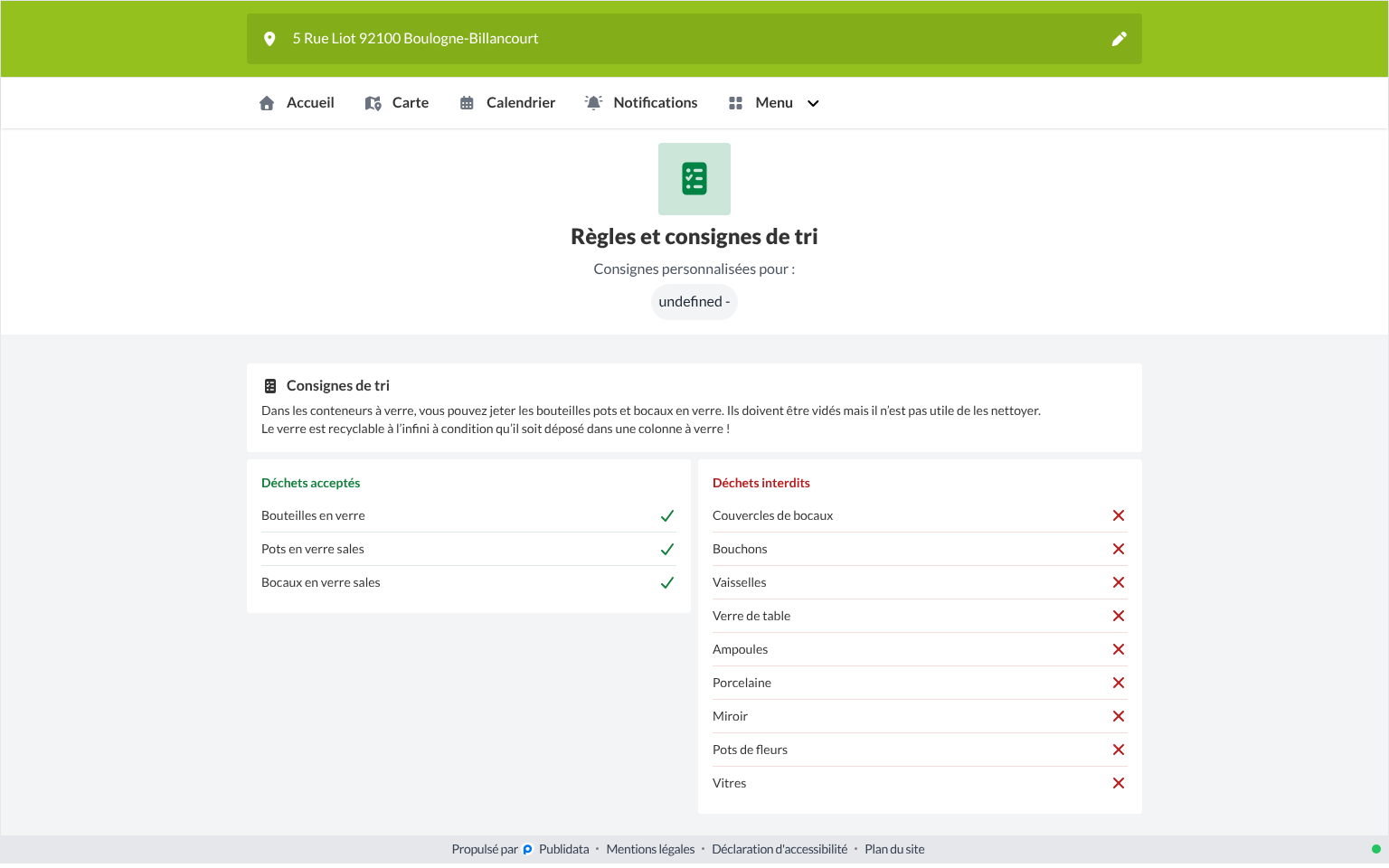Click red cross for Couvercles de bocaux

click(x=1119, y=515)
